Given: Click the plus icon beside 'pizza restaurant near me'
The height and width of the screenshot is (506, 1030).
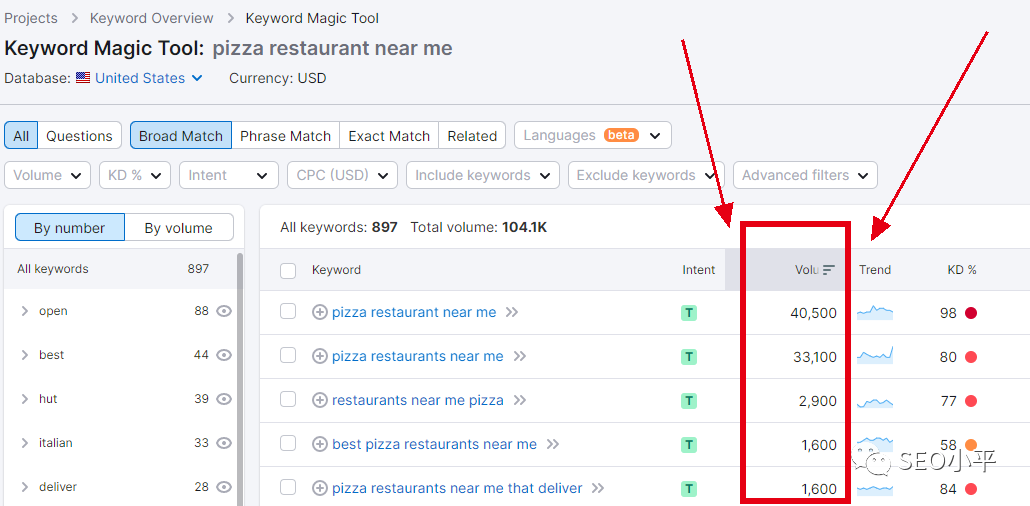Looking at the screenshot, I should 320,312.
